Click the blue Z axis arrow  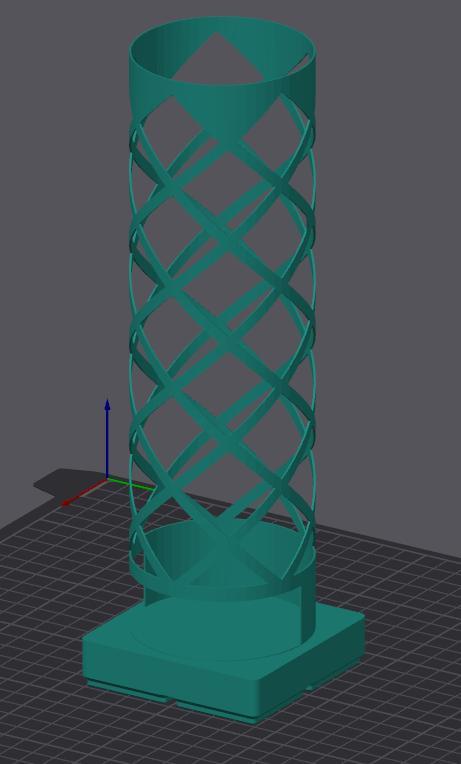pyautogui.click(x=107, y=439)
